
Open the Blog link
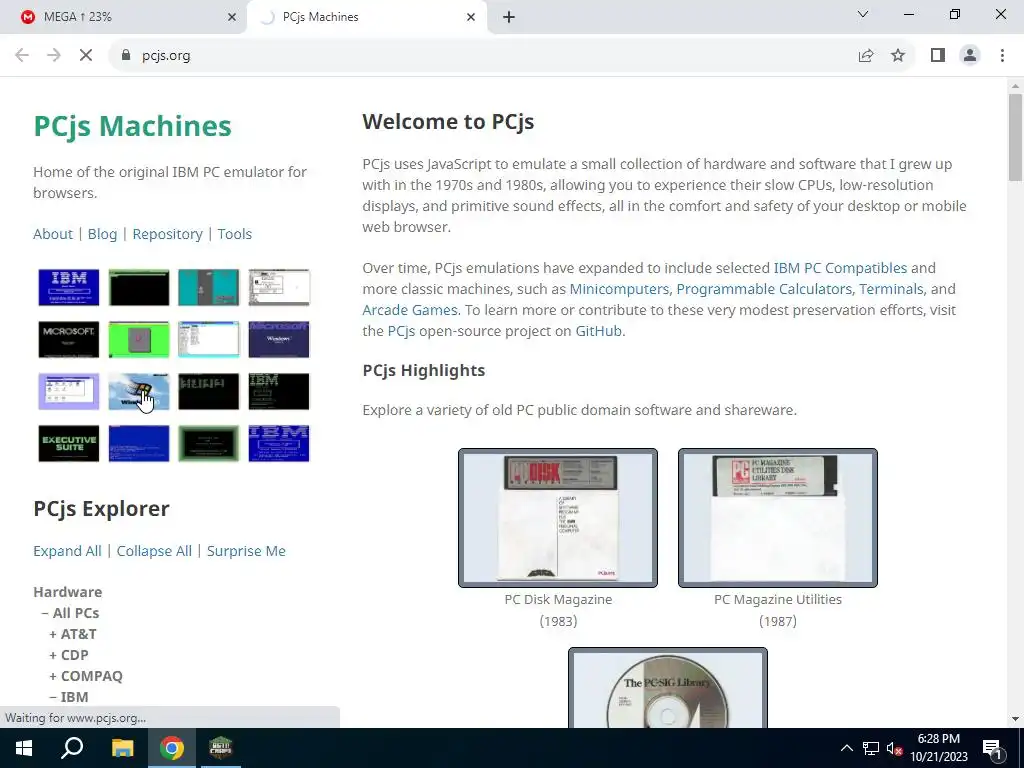103,234
